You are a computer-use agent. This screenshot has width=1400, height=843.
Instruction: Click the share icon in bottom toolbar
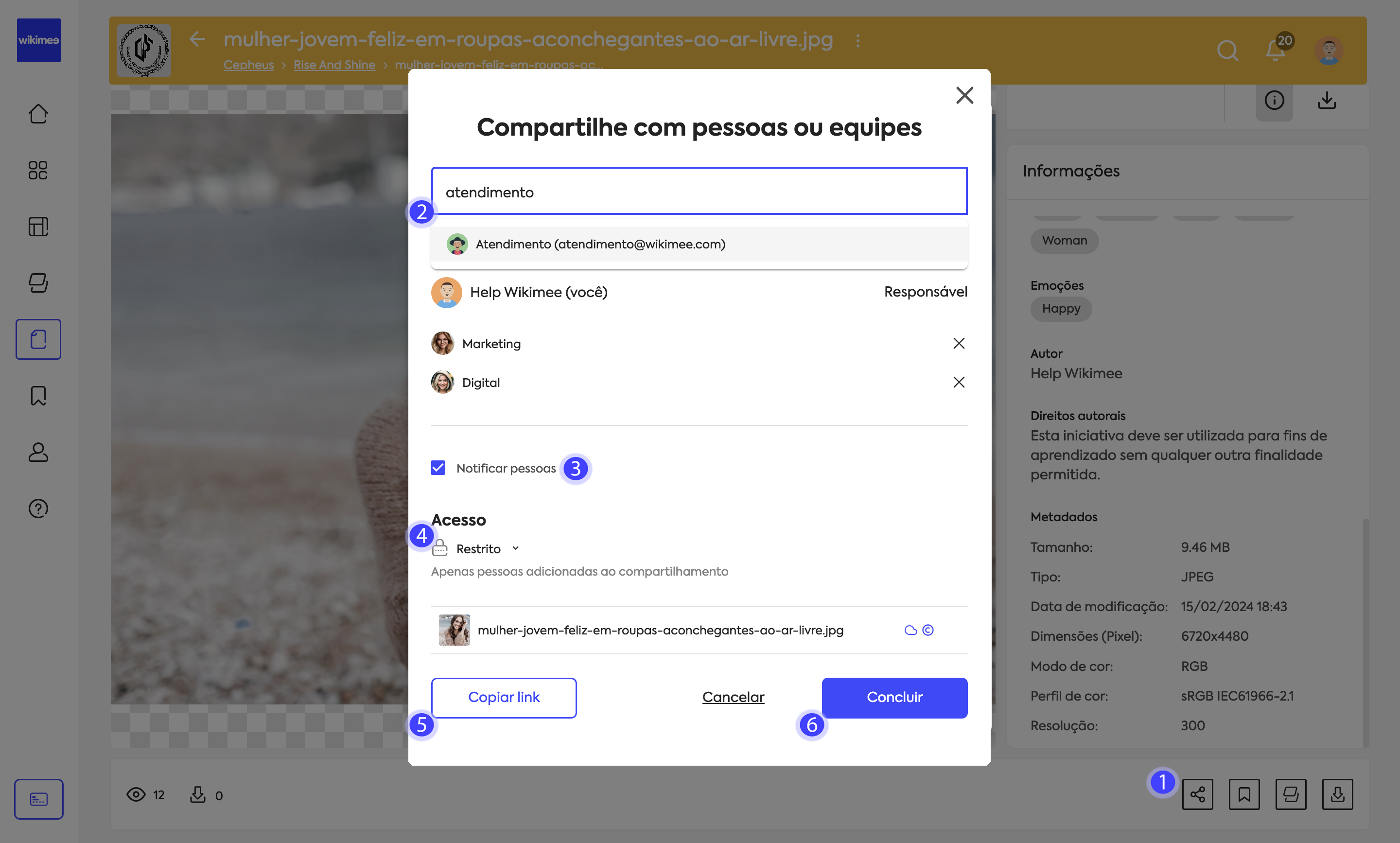pyautogui.click(x=1197, y=793)
